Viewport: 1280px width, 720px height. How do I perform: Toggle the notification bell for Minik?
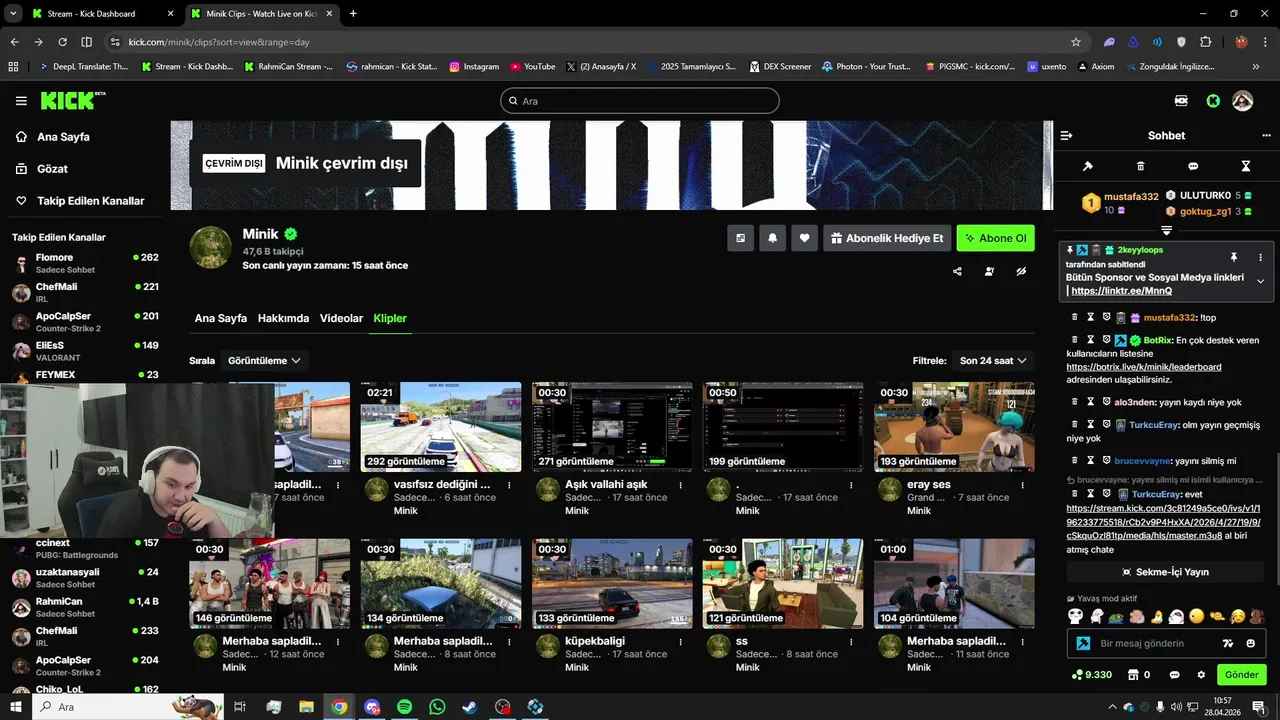(x=772, y=238)
